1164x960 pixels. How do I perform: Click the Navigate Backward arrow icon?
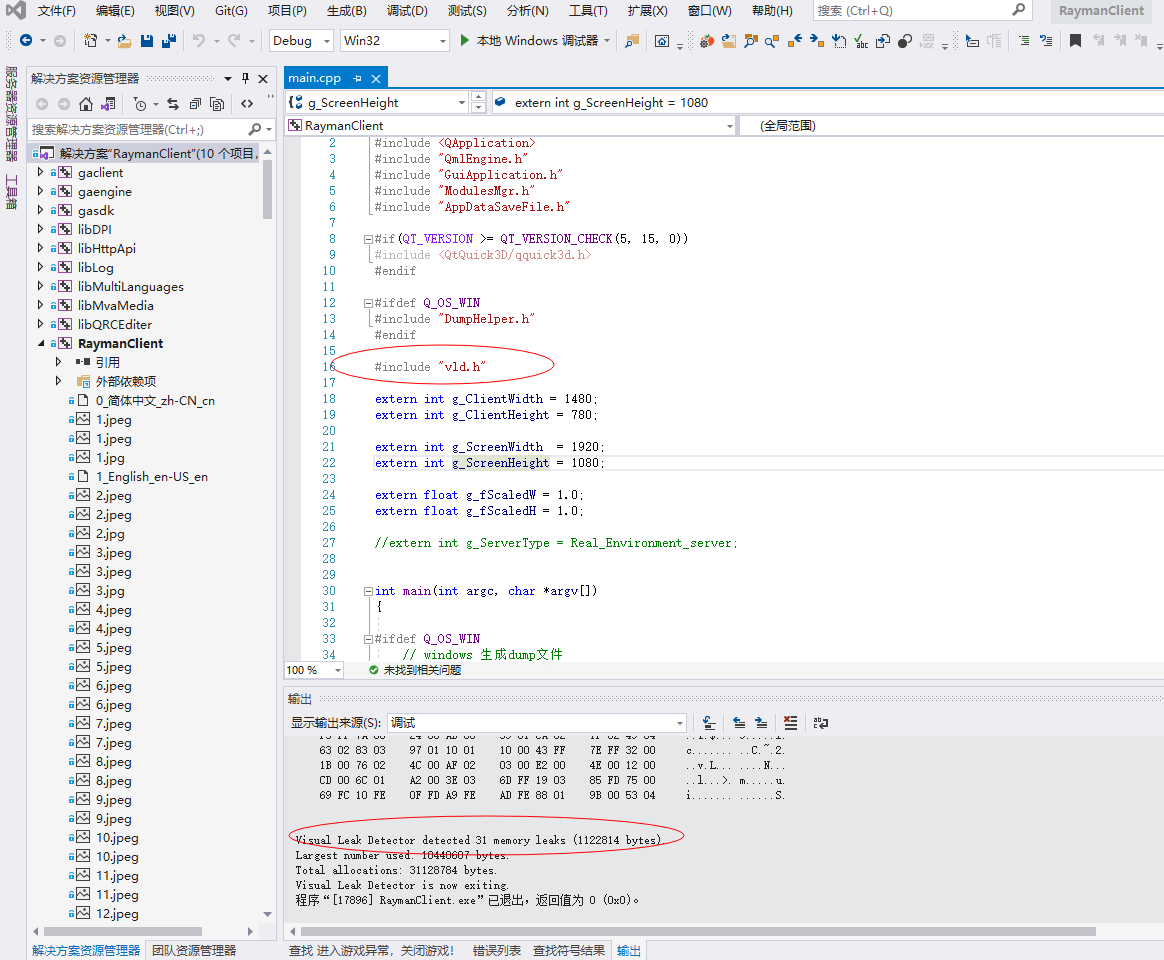click(x=26, y=40)
